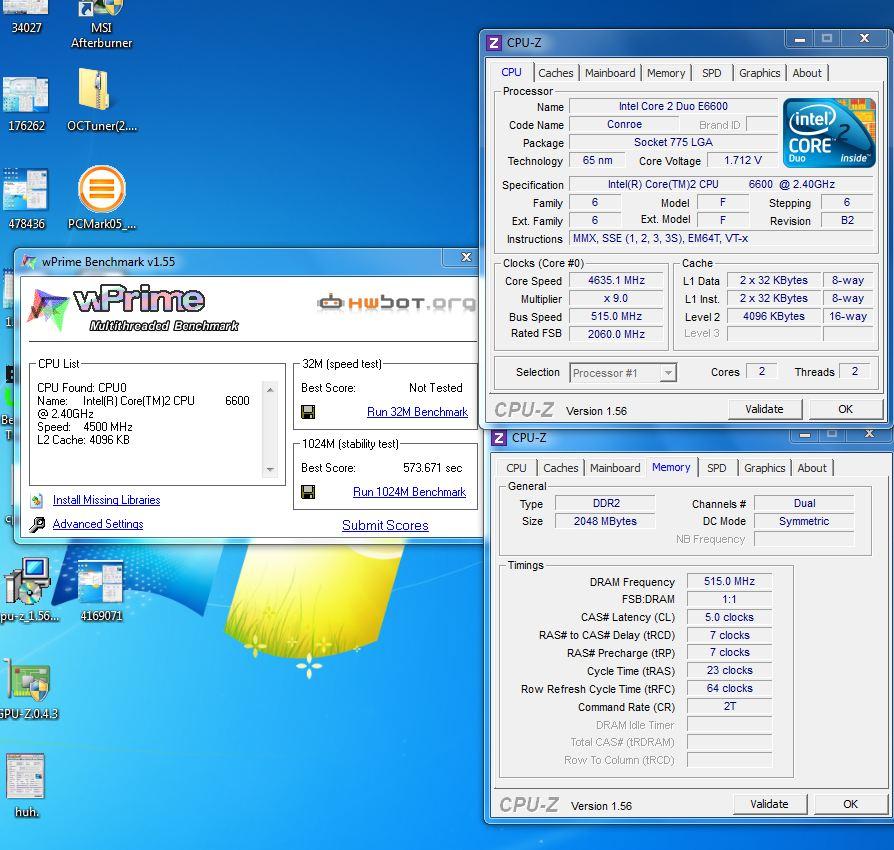
Task: Click the wPrime title bar app icon
Action: point(29,262)
